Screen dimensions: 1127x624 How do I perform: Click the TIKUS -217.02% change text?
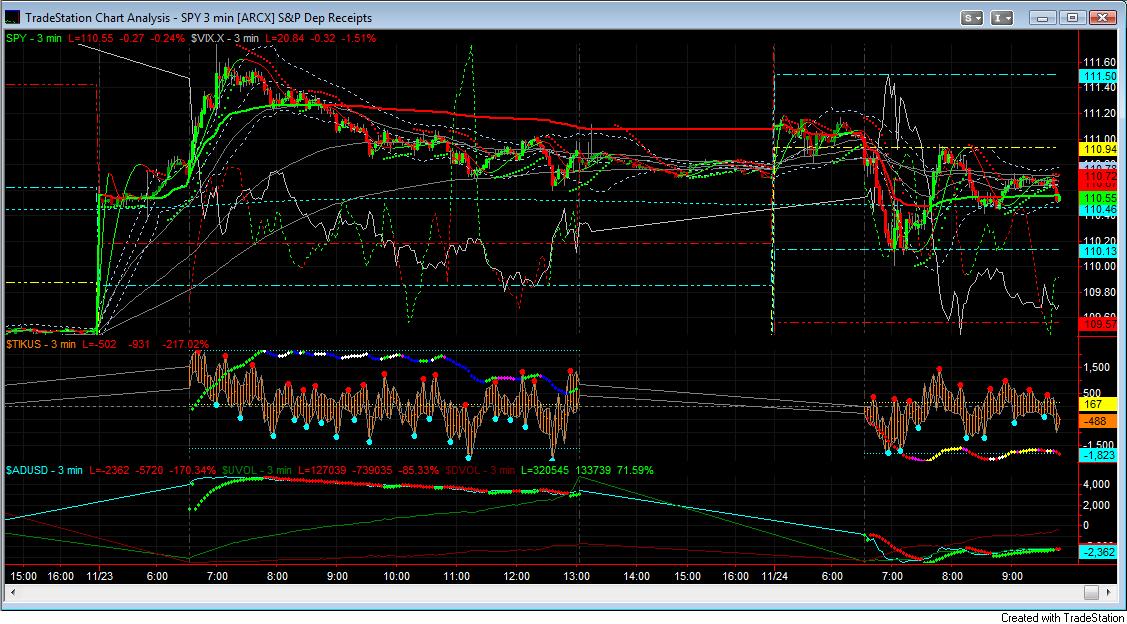pyautogui.click(x=186, y=344)
